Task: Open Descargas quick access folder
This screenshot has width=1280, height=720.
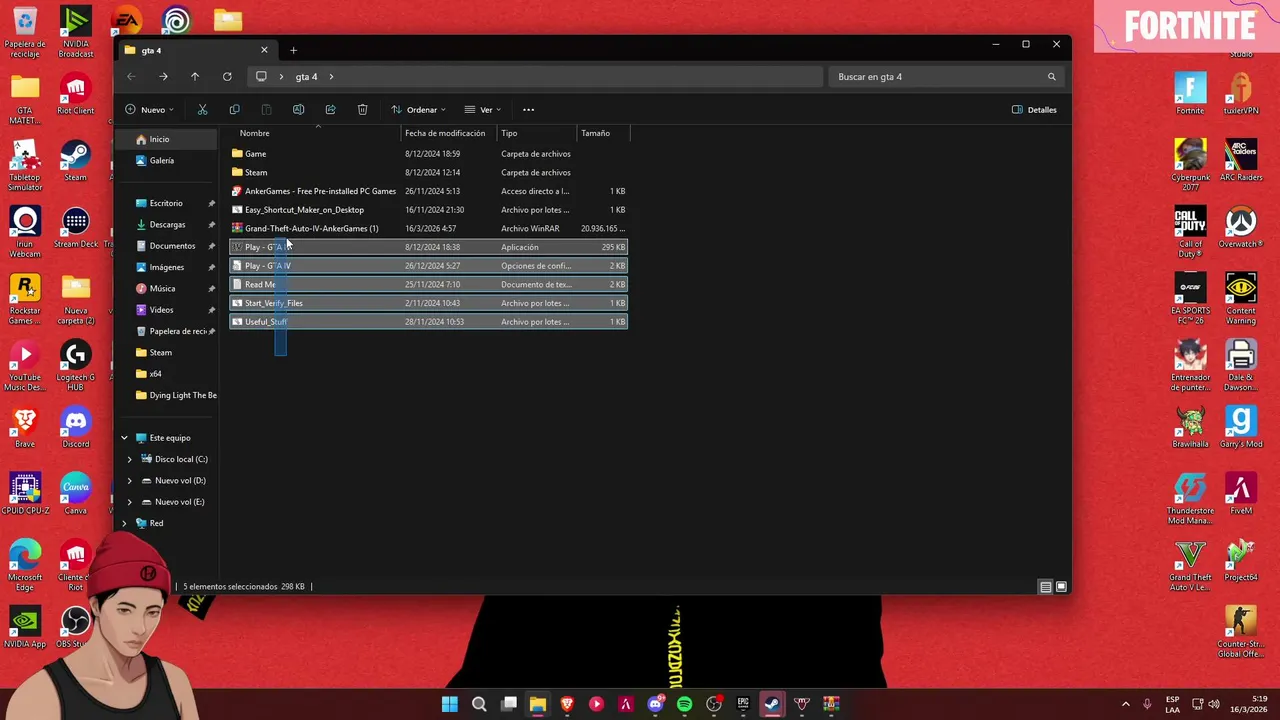Action: pyautogui.click(x=168, y=225)
